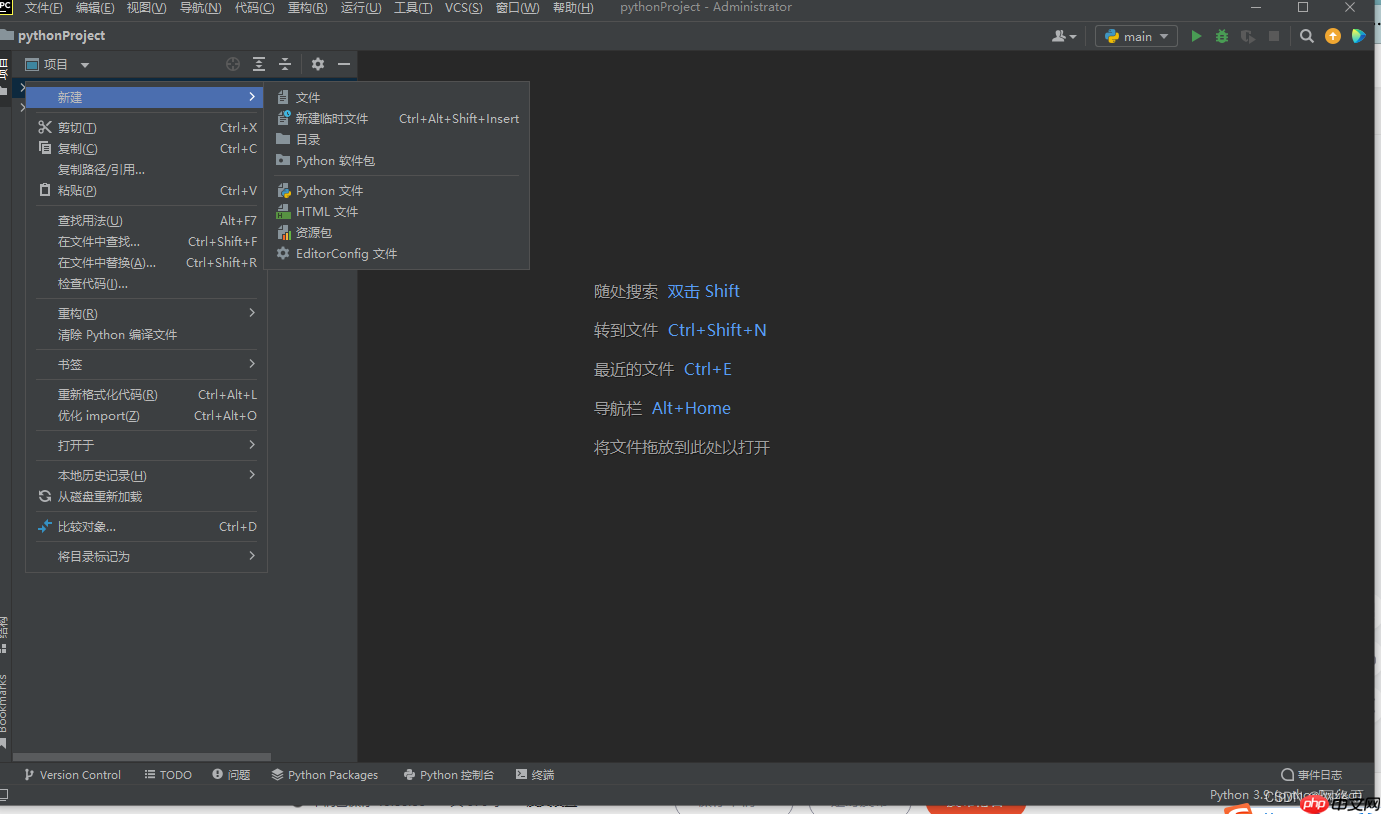Open the Bookmarks side tab
The width and height of the screenshot is (1381, 814).
tap(4, 710)
